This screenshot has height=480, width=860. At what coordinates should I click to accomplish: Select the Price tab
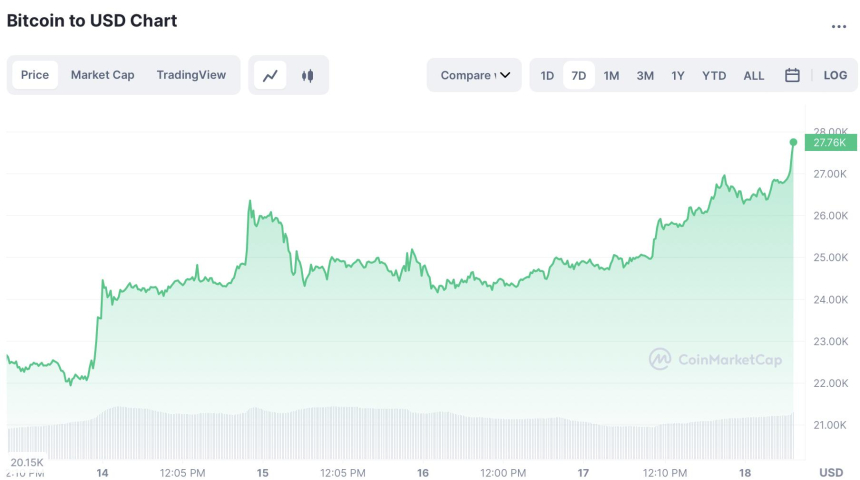[35, 75]
